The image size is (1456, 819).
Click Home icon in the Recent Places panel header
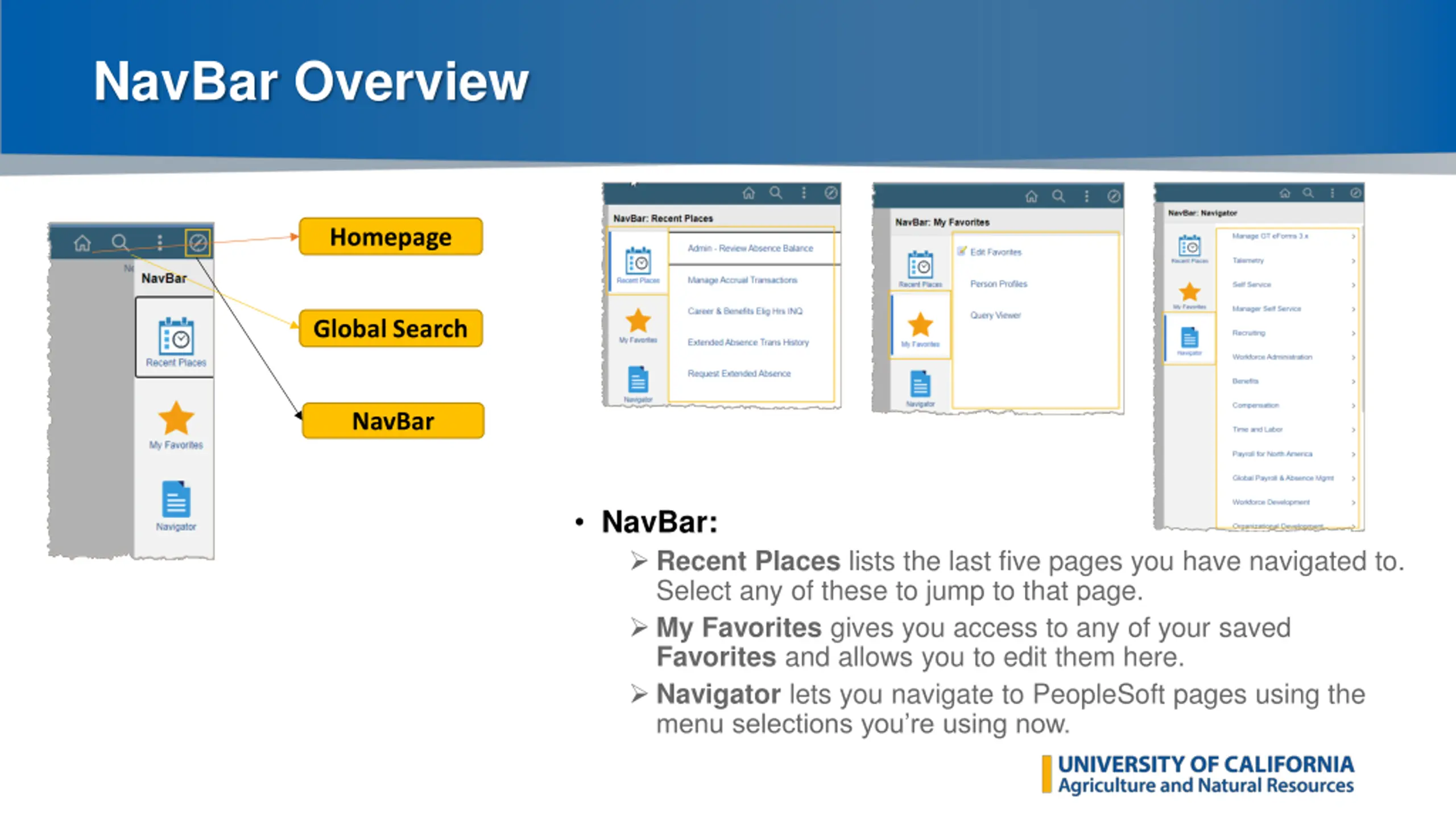point(748,193)
